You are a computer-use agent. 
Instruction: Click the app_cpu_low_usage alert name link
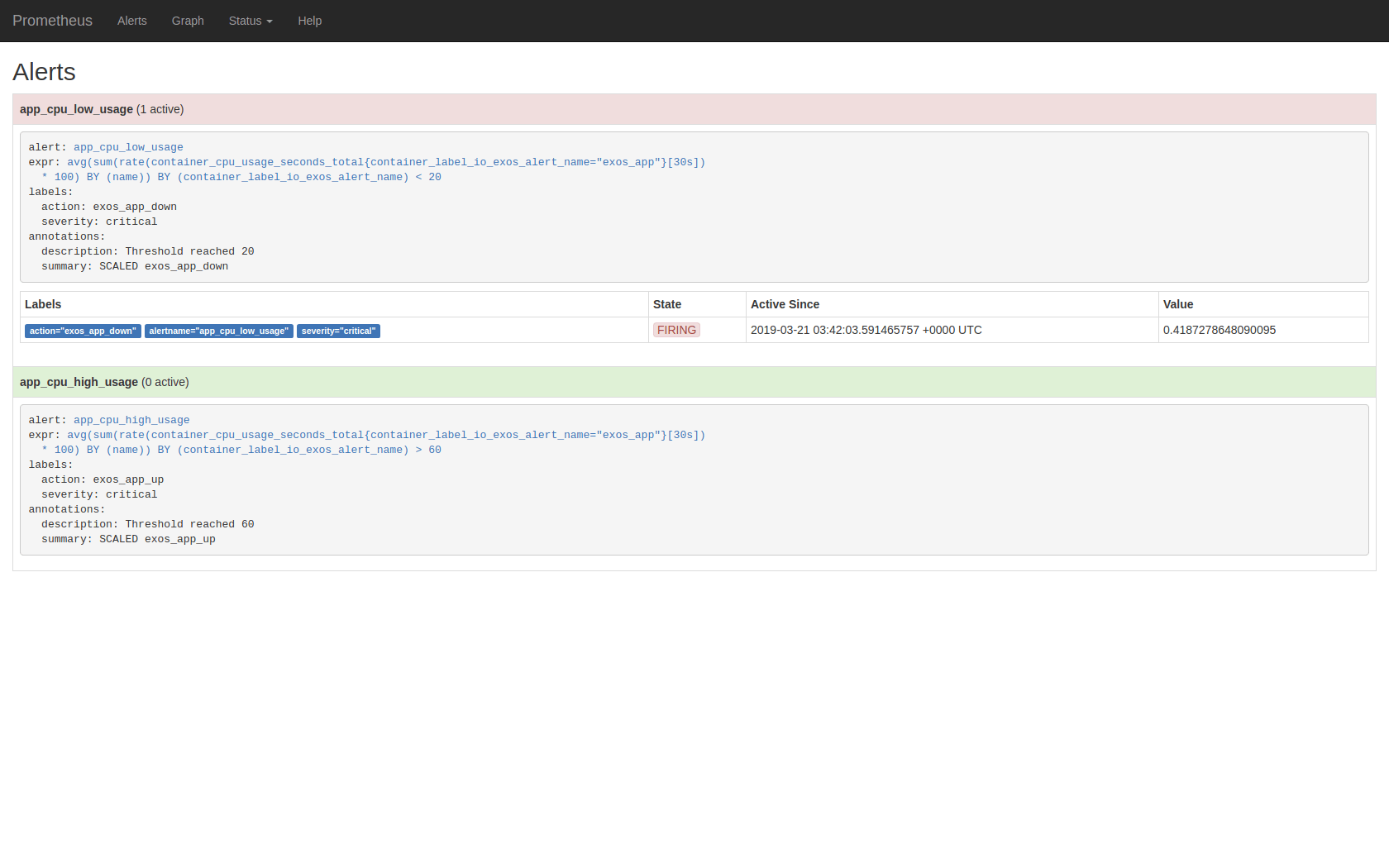128,147
